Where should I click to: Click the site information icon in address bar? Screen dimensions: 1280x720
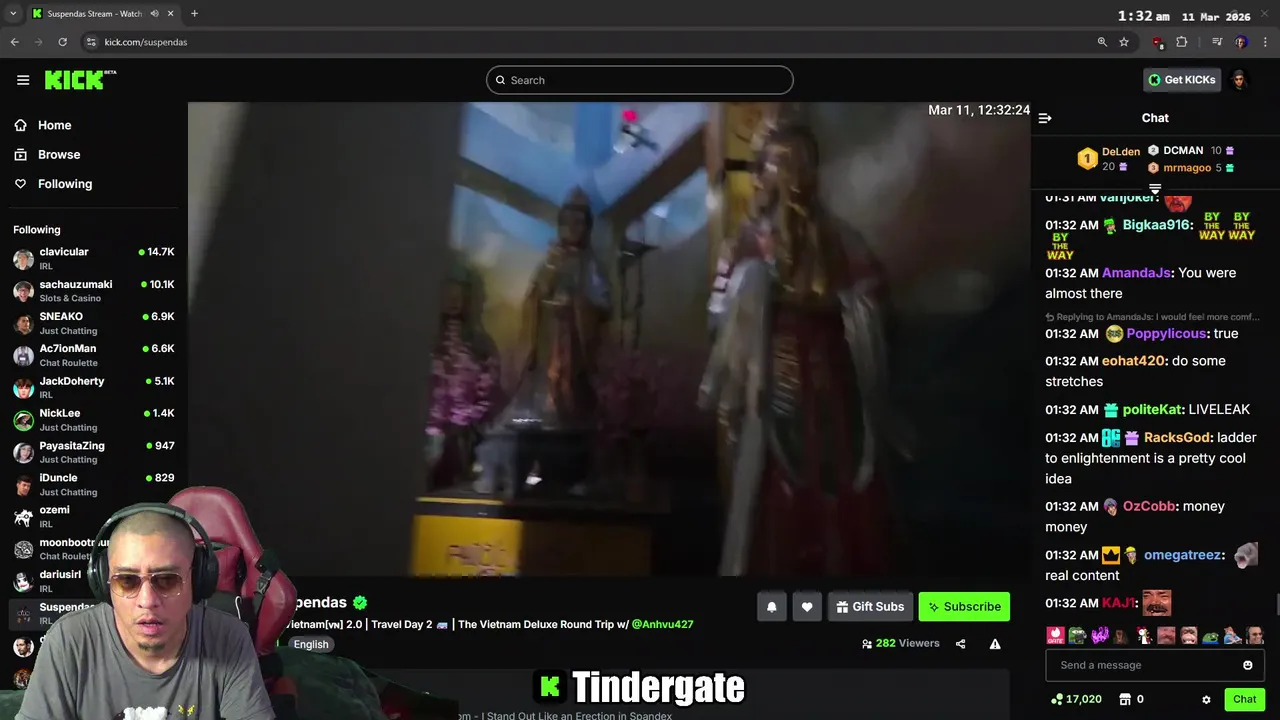(x=90, y=42)
